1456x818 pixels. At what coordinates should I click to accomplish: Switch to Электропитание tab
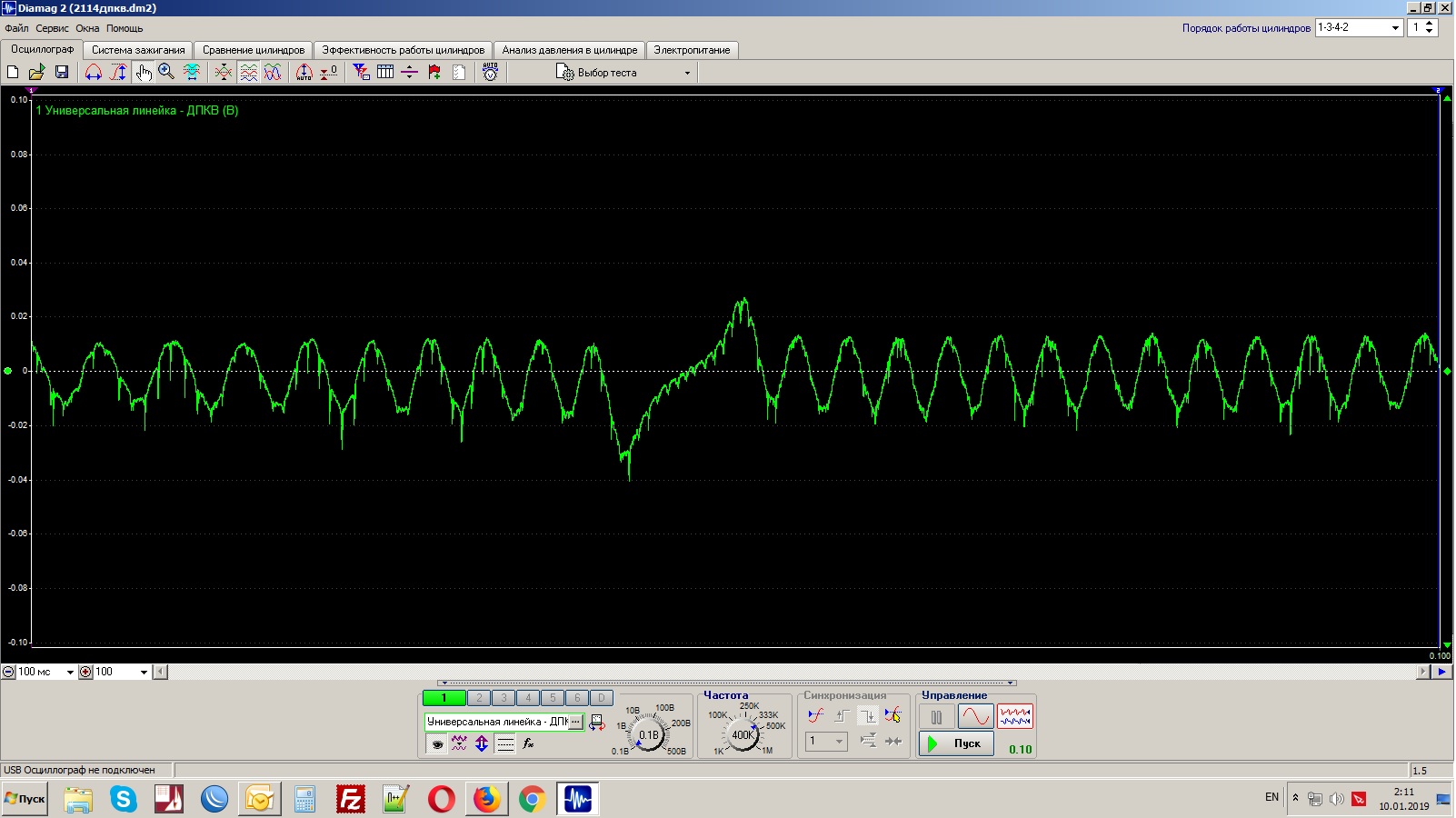tap(692, 50)
